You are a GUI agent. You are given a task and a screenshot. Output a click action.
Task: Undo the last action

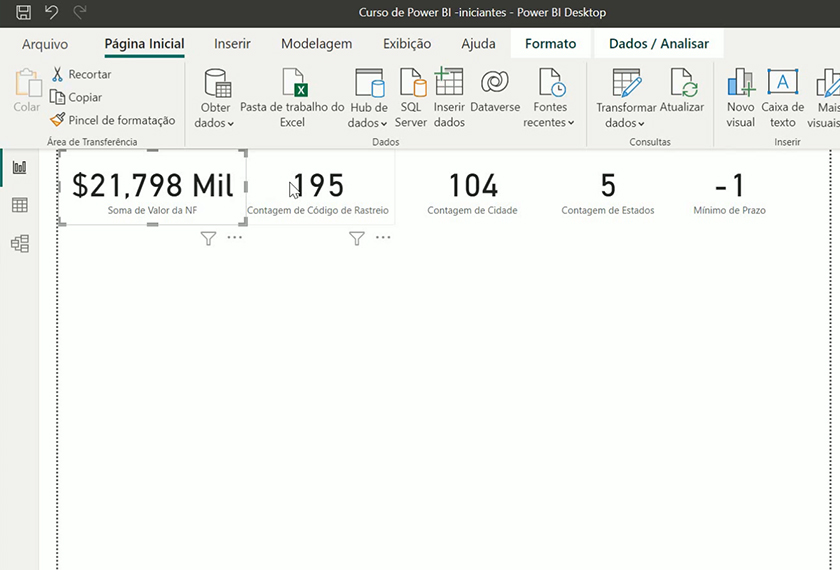point(51,13)
